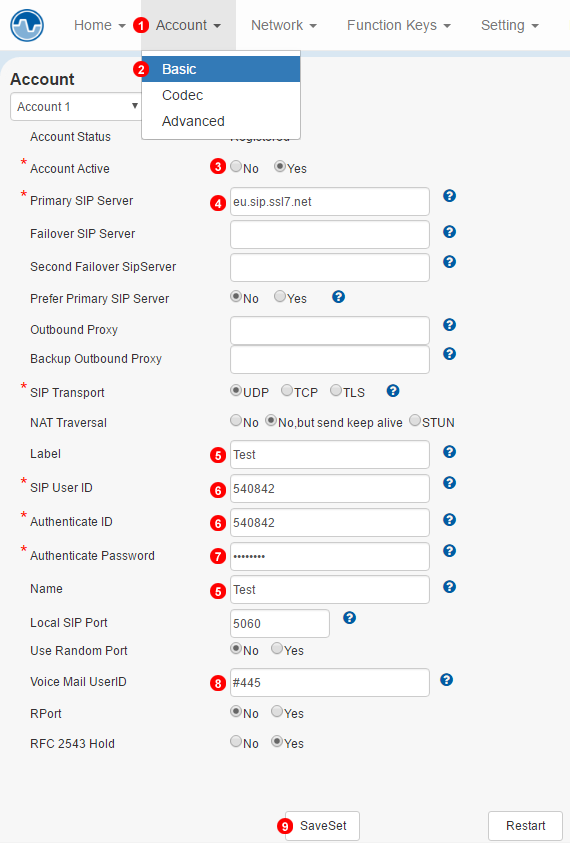Expand the Function Keys menu
Image resolution: width=570 pixels, height=843 pixels.
(x=398, y=25)
